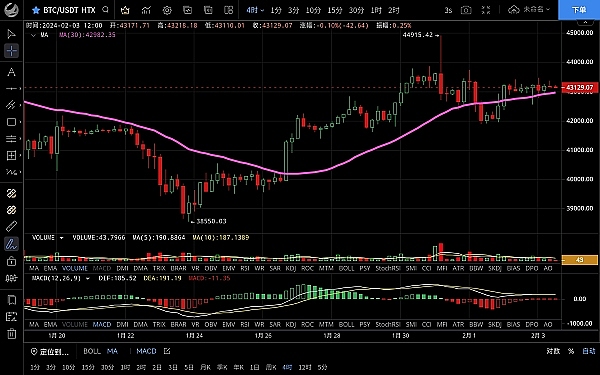Screen dimensions: 600x375
Task: Click the blue favorite star next to BTC/USDT
Action: (x=36, y=10)
